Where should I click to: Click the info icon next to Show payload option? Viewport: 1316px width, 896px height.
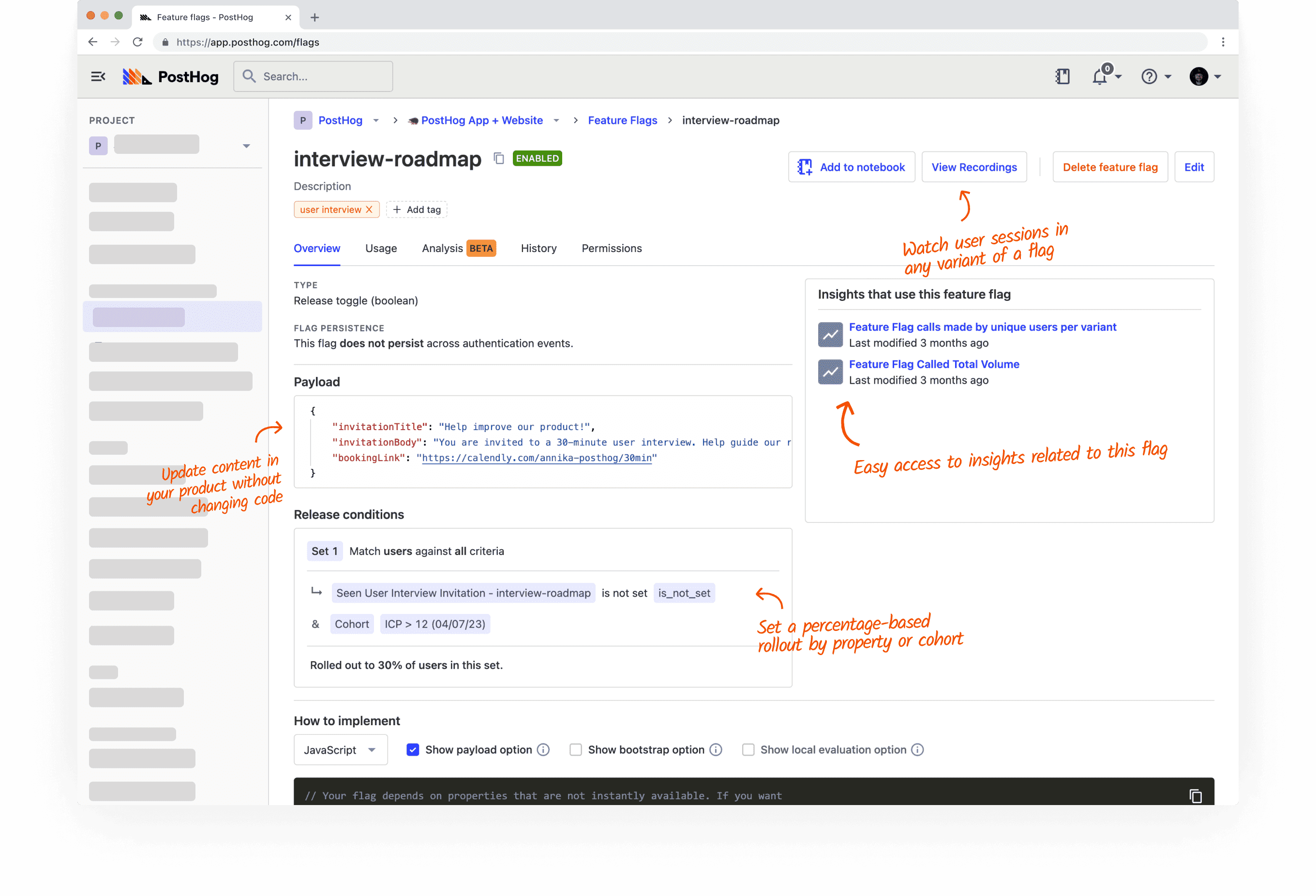click(544, 749)
